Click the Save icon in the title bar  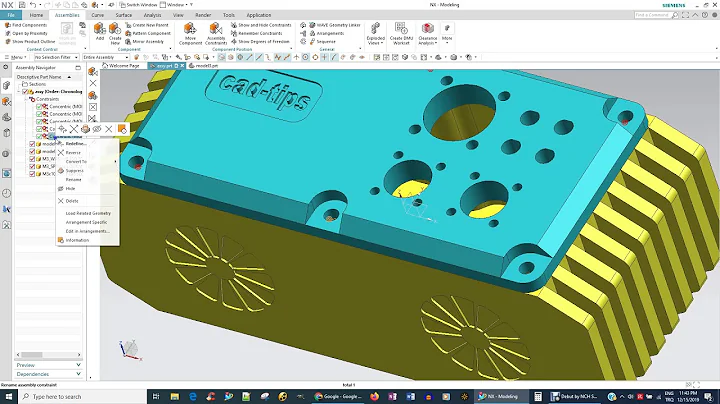[x=22, y=5]
